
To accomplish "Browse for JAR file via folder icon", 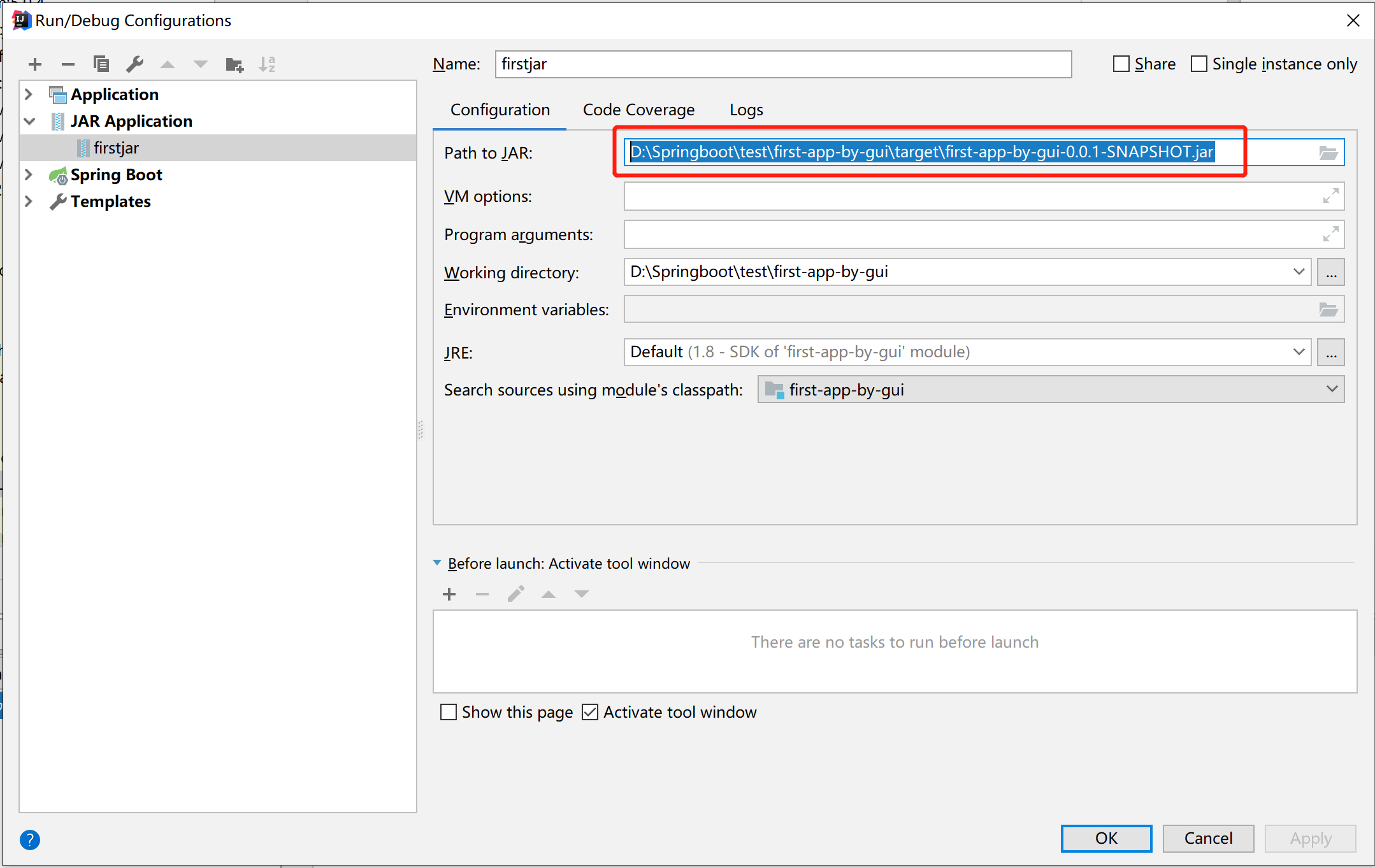I will 1328,153.
